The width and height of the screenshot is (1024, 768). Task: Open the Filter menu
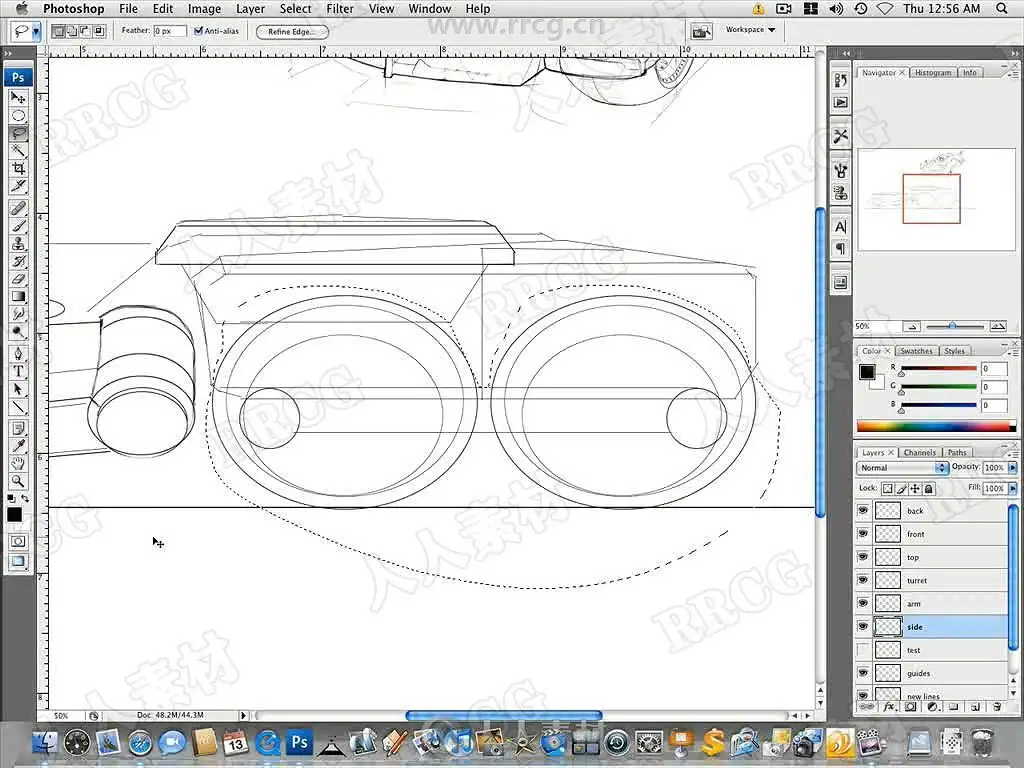[340, 9]
